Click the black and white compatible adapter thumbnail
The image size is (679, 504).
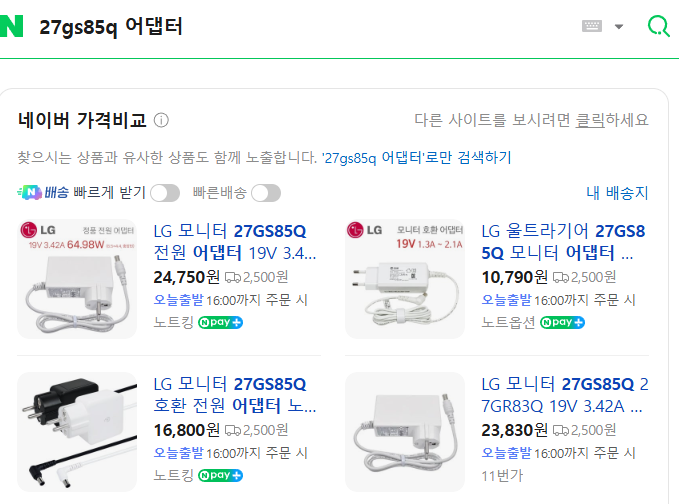coord(77,432)
